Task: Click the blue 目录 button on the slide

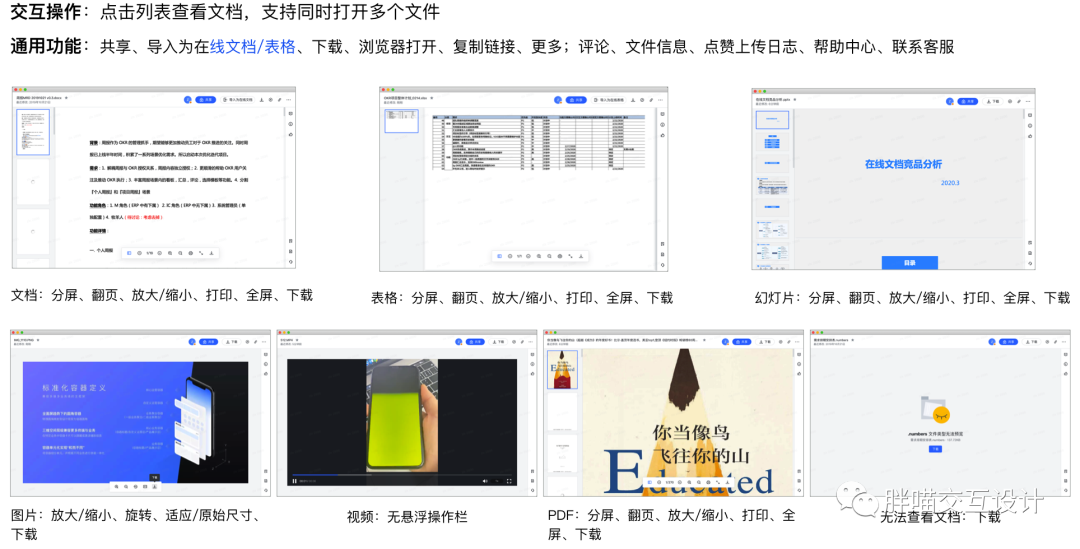Action: coord(909,262)
